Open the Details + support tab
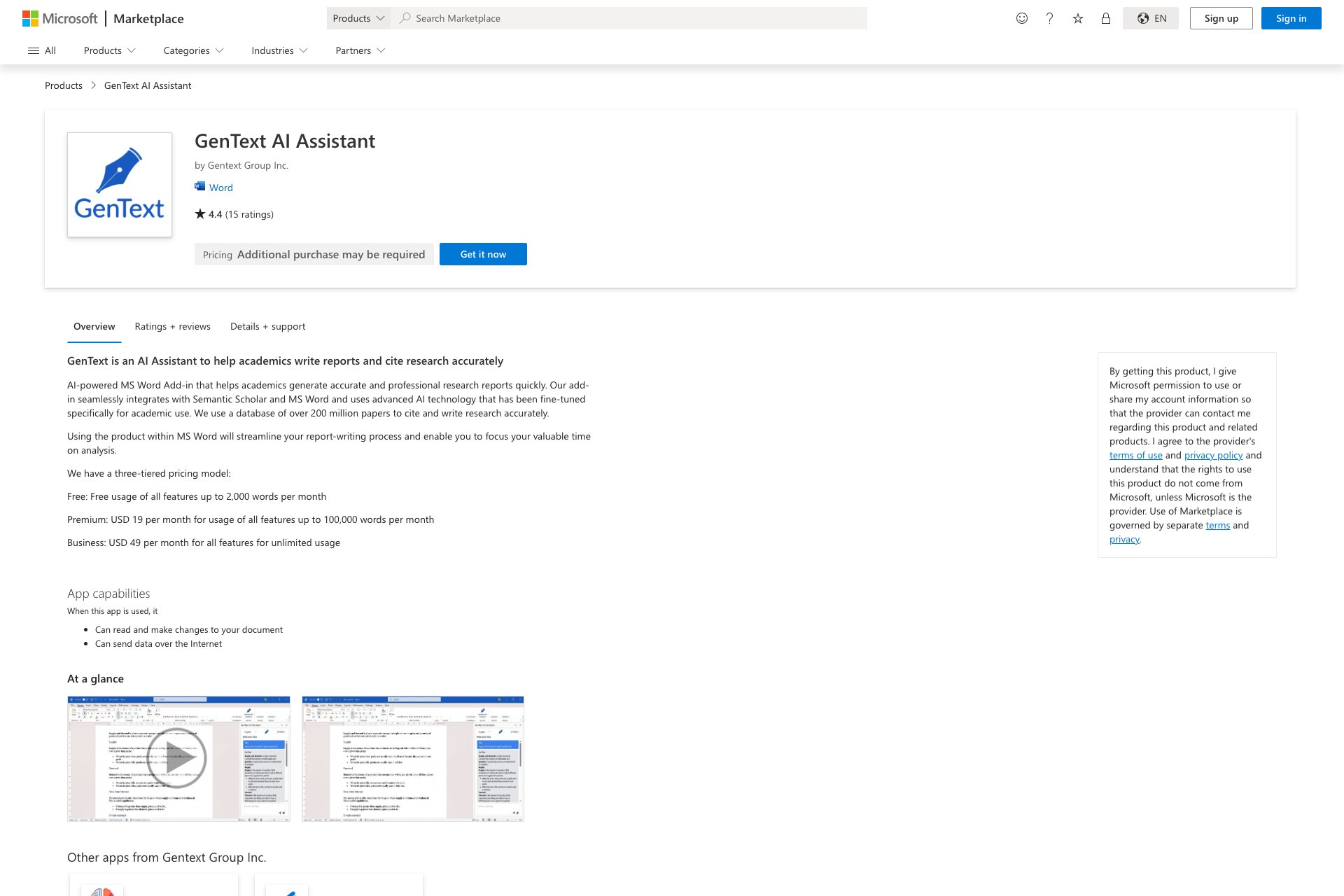This screenshot has height=896, width=1344. pyautogui.click(x=267, y=326)
